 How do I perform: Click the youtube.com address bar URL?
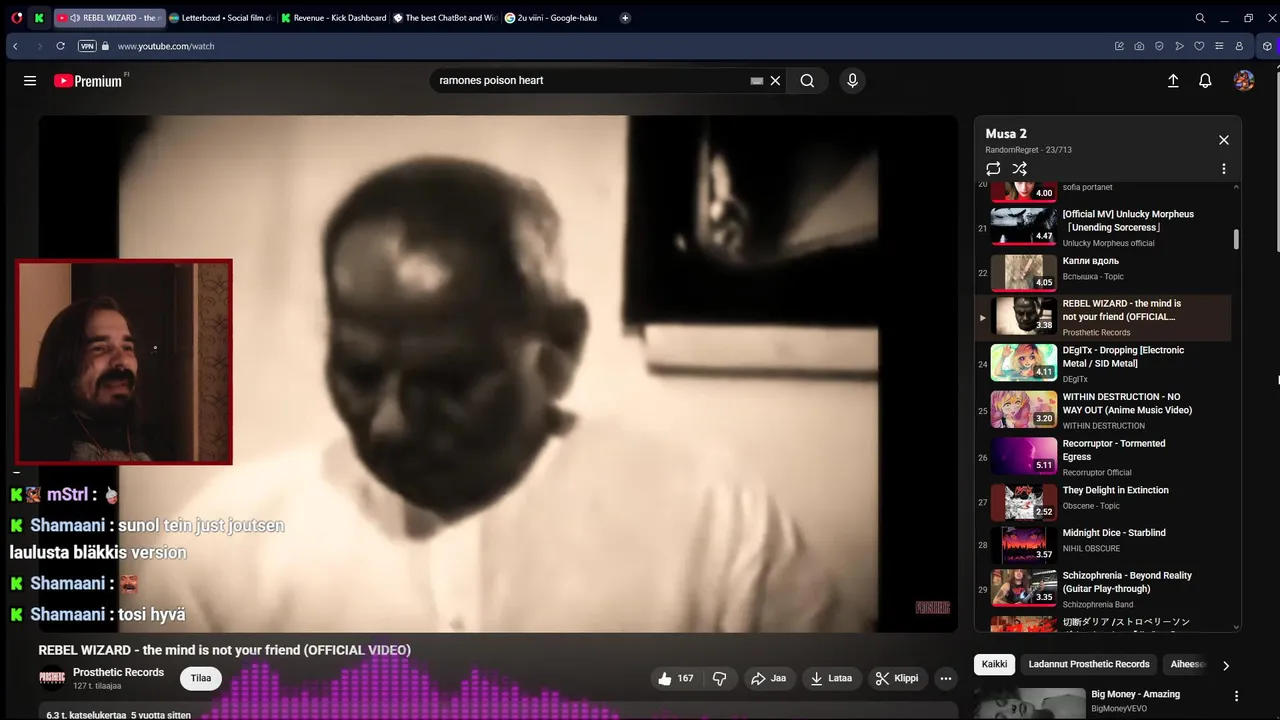[x=166, y=46]
